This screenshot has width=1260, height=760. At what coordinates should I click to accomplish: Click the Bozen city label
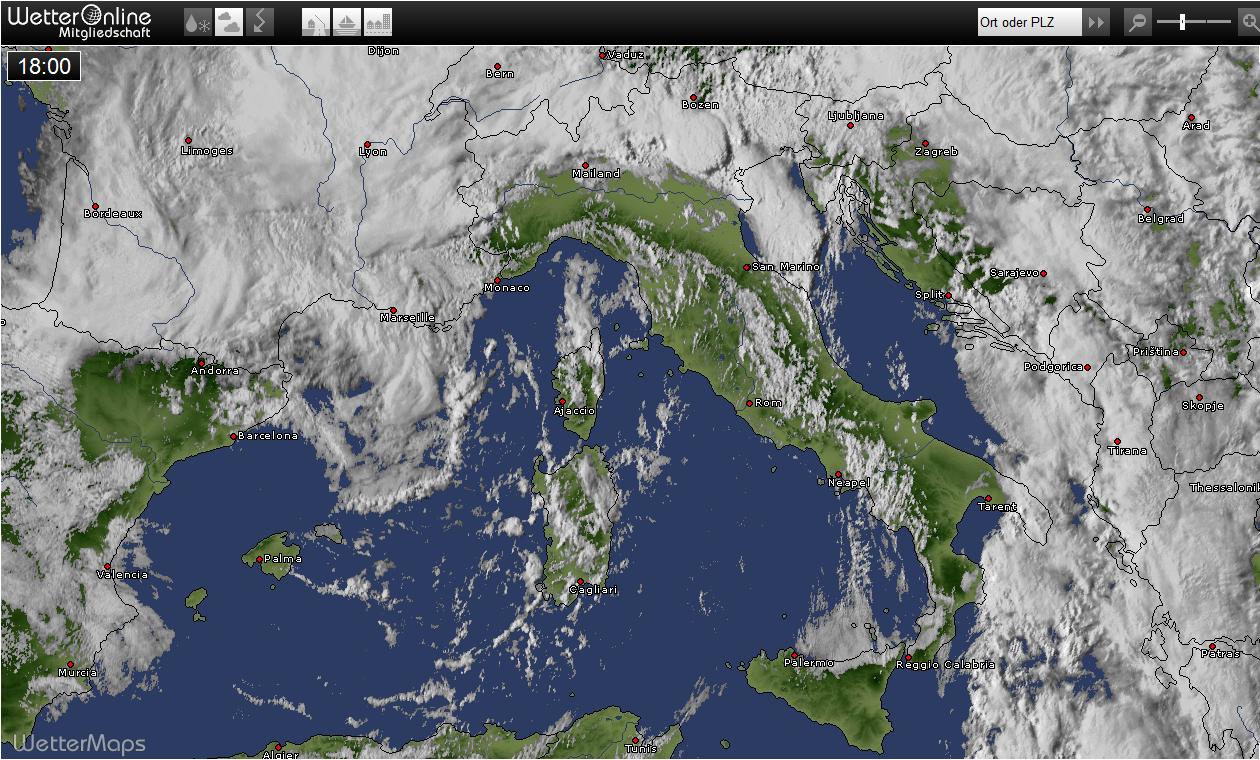(x=700, y=105)
